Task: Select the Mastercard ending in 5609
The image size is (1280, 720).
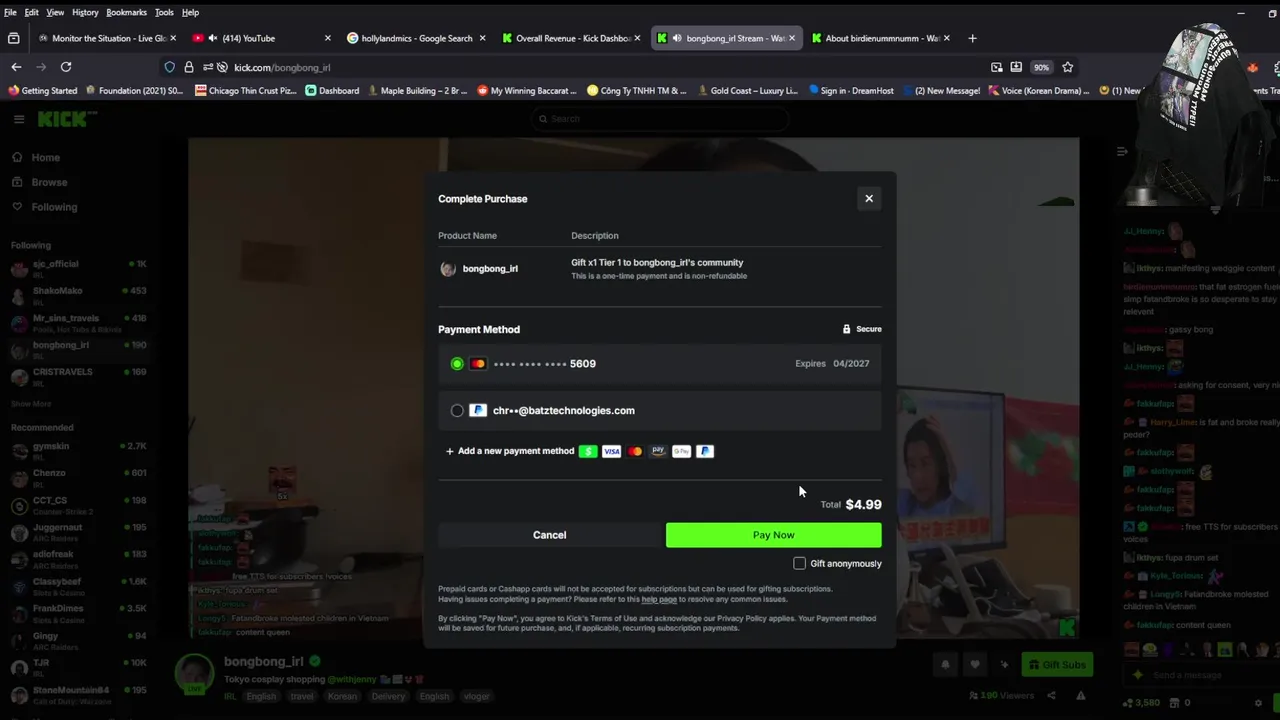Action: pyautogui.click(x=660, y=364)
